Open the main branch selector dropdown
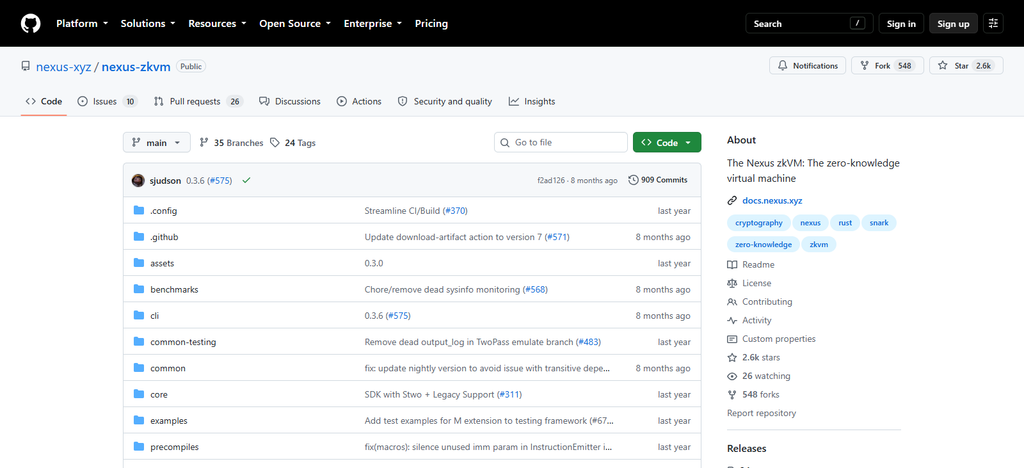1024x468 pixels. tap(157, 143)
